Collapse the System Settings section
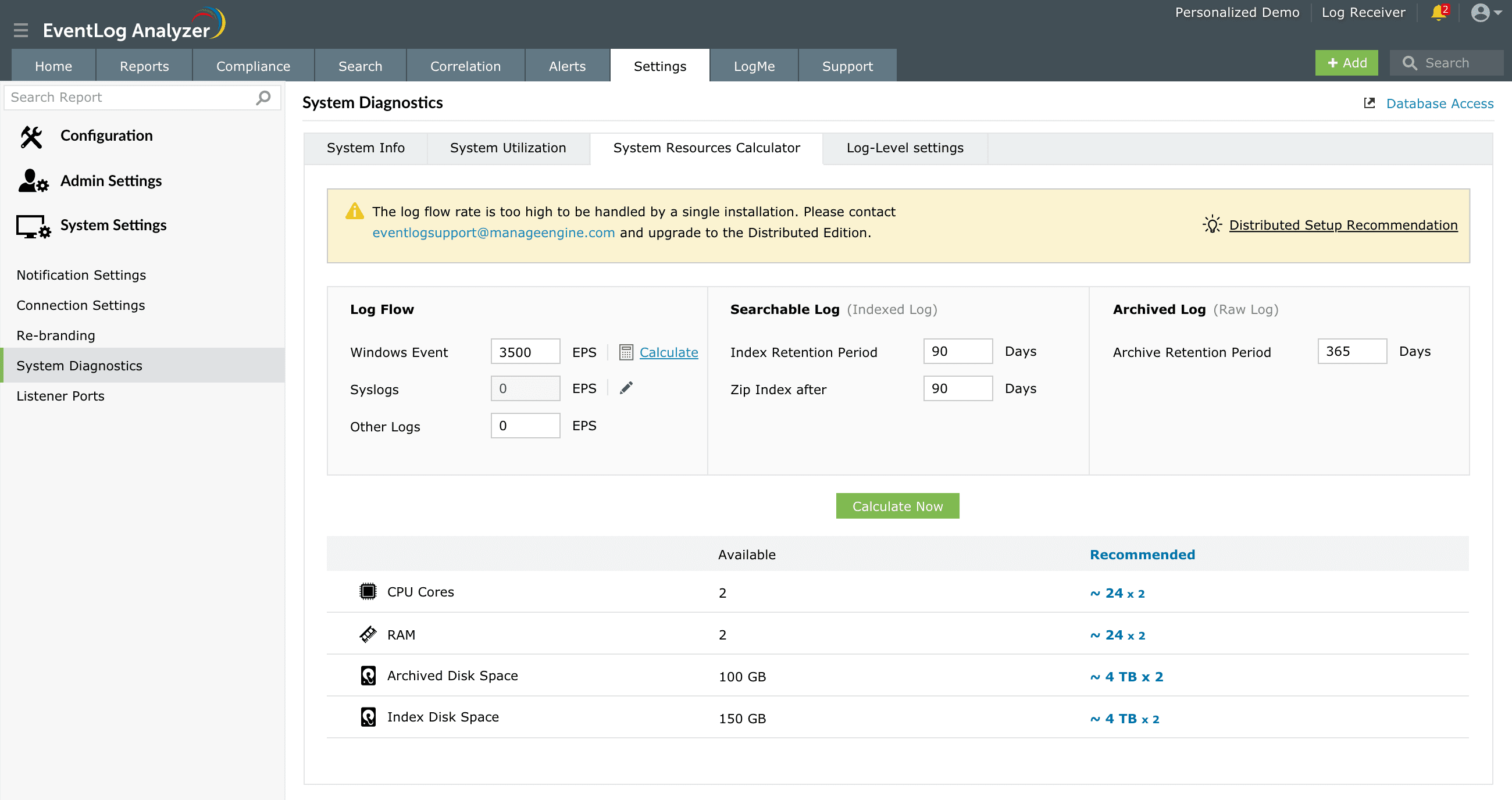The width and height of the screenshot is (1512, 800). (113, 226)
